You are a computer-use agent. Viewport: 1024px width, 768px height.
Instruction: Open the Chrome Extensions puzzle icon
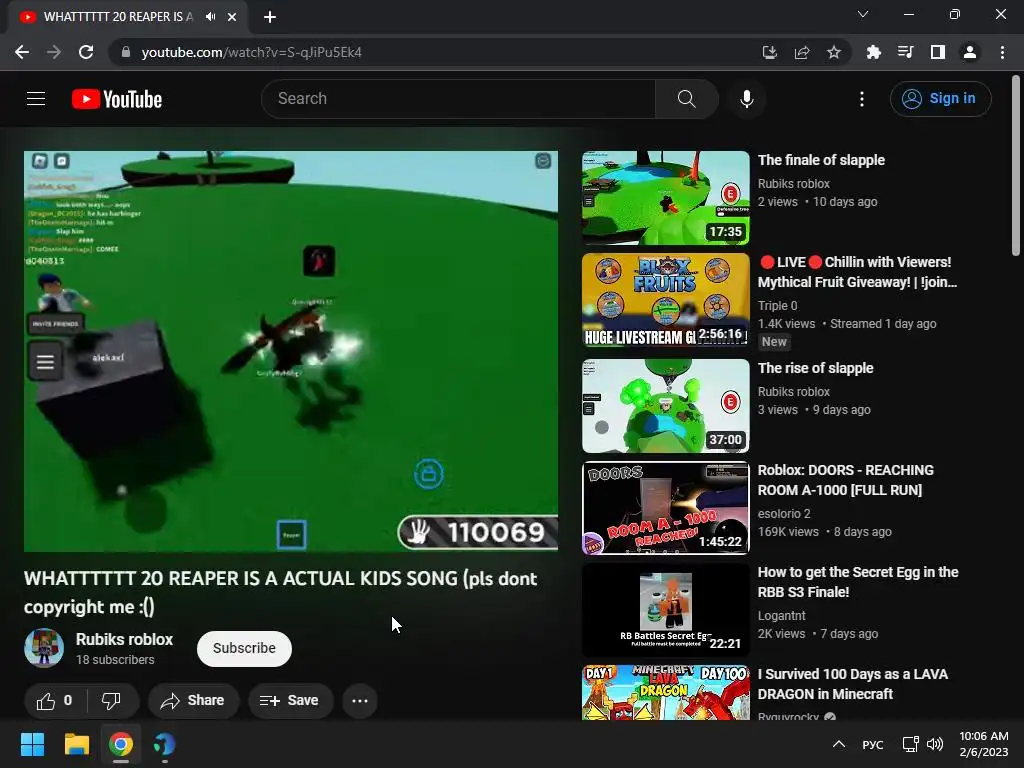(x=873, y=52)
